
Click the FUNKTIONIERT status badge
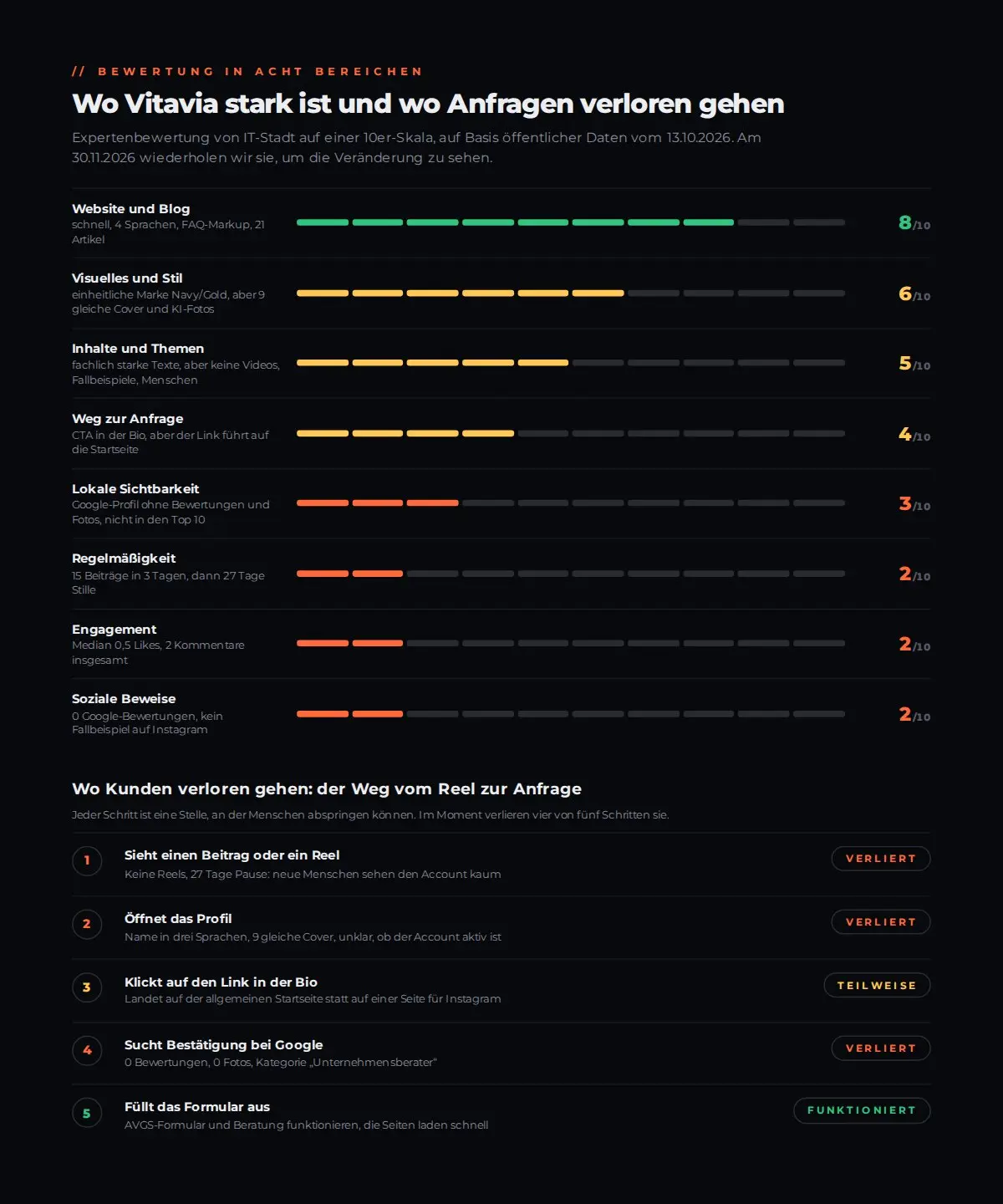click(862, 1110)
